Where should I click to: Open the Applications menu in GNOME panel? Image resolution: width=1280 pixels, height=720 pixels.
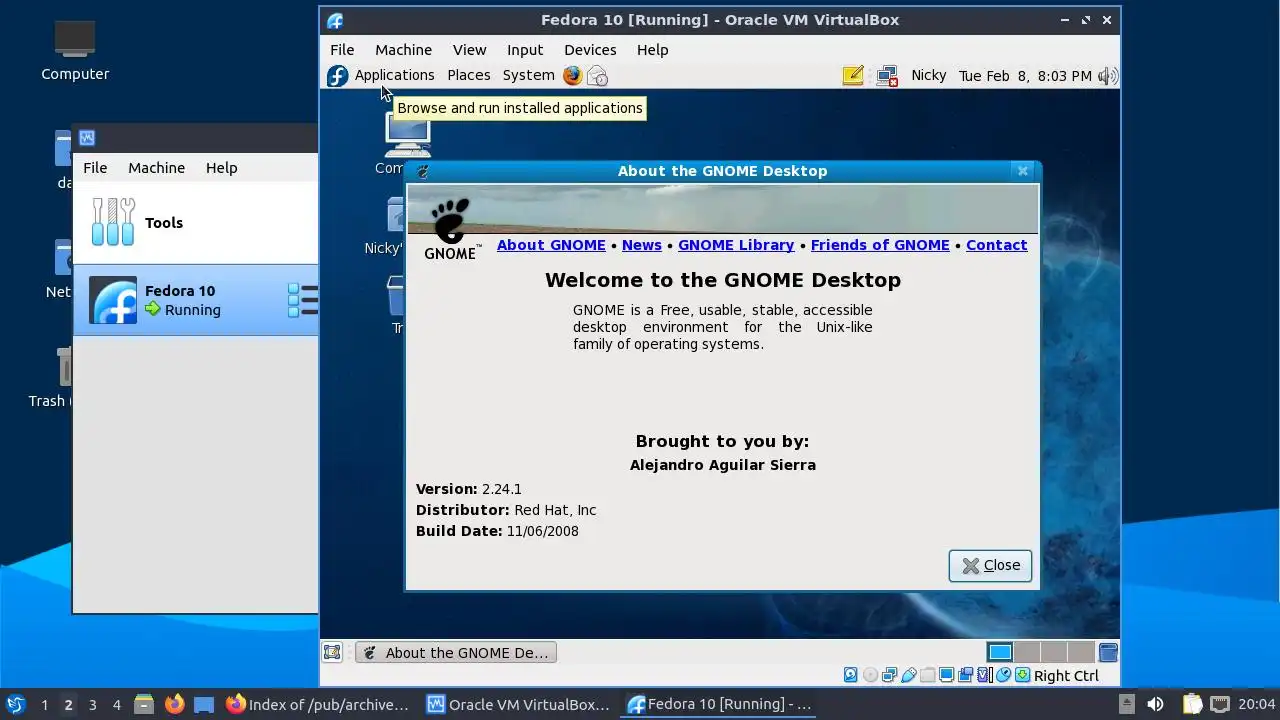click(394, 75)
